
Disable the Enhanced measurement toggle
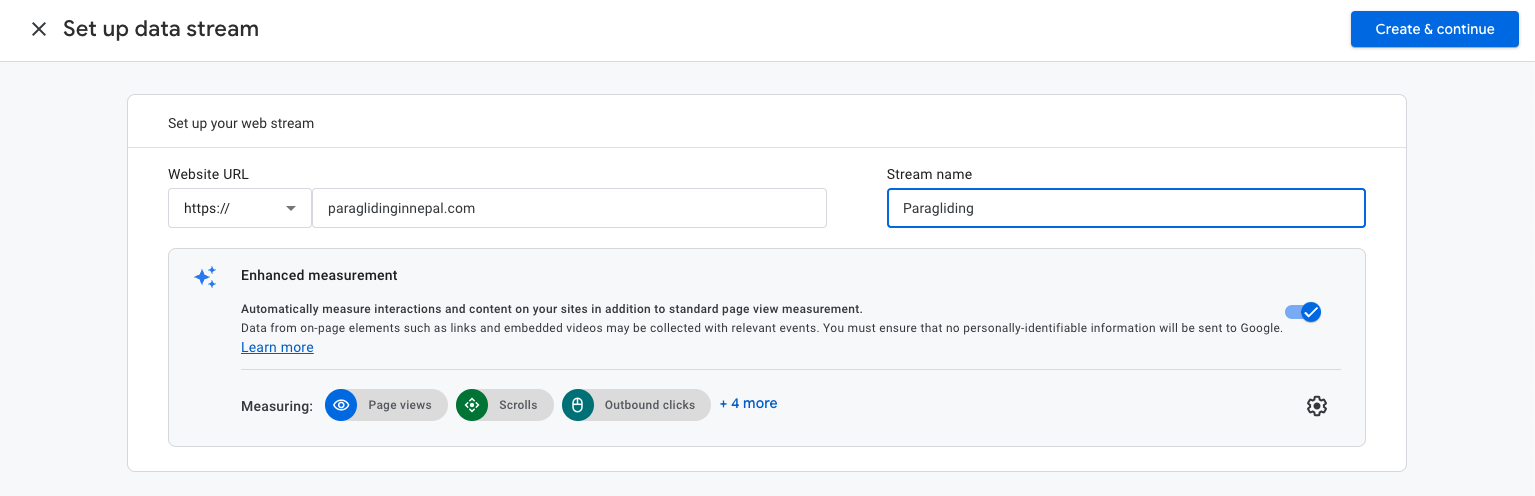click(1303, 312)
